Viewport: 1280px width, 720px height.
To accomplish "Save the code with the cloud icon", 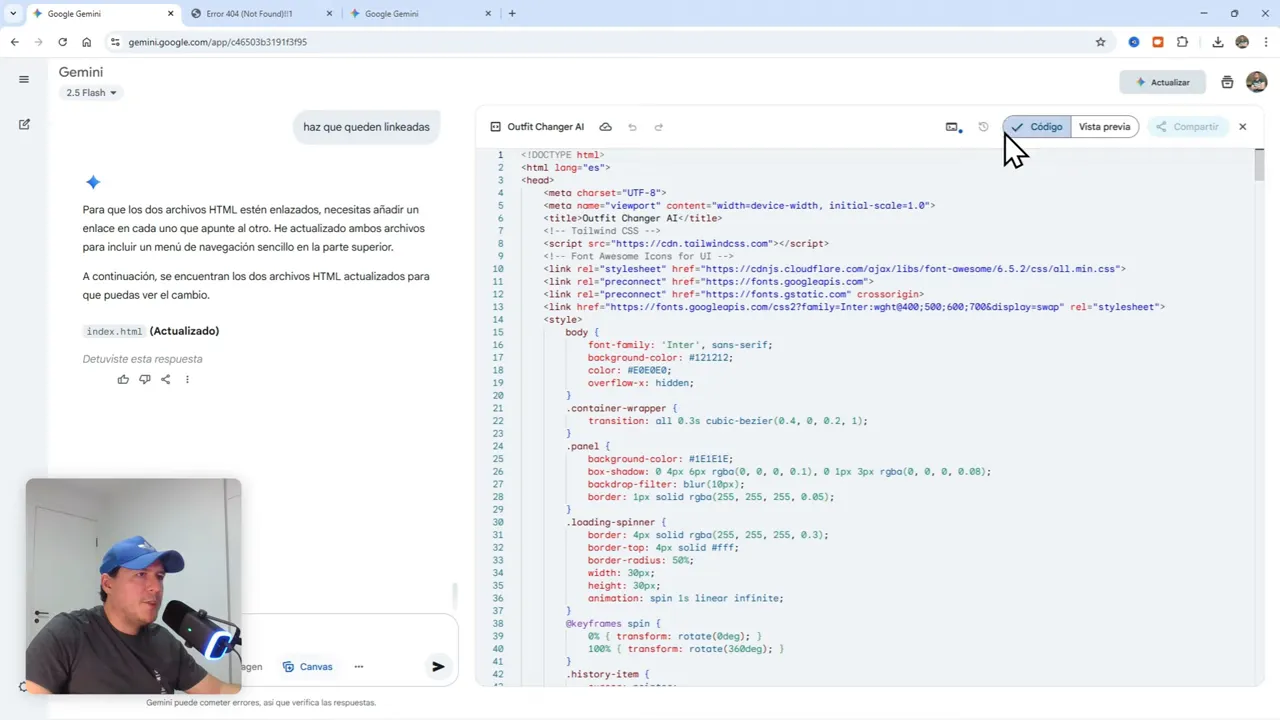I will tap(605, 127).
